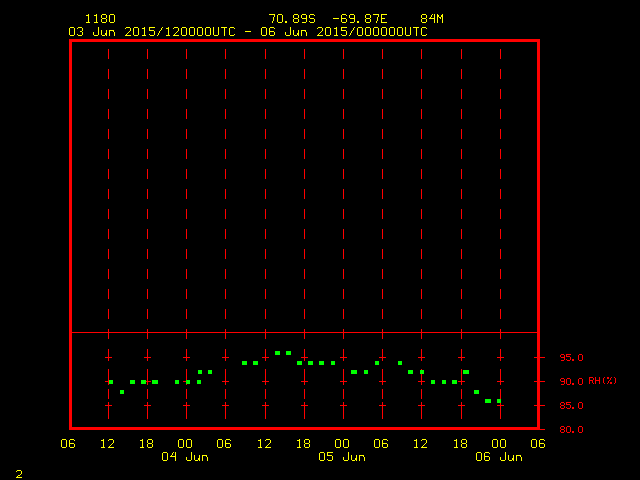Click the "05 Jun" date label
Viewport: 640px width, 480px height.
tap(342, 457)
